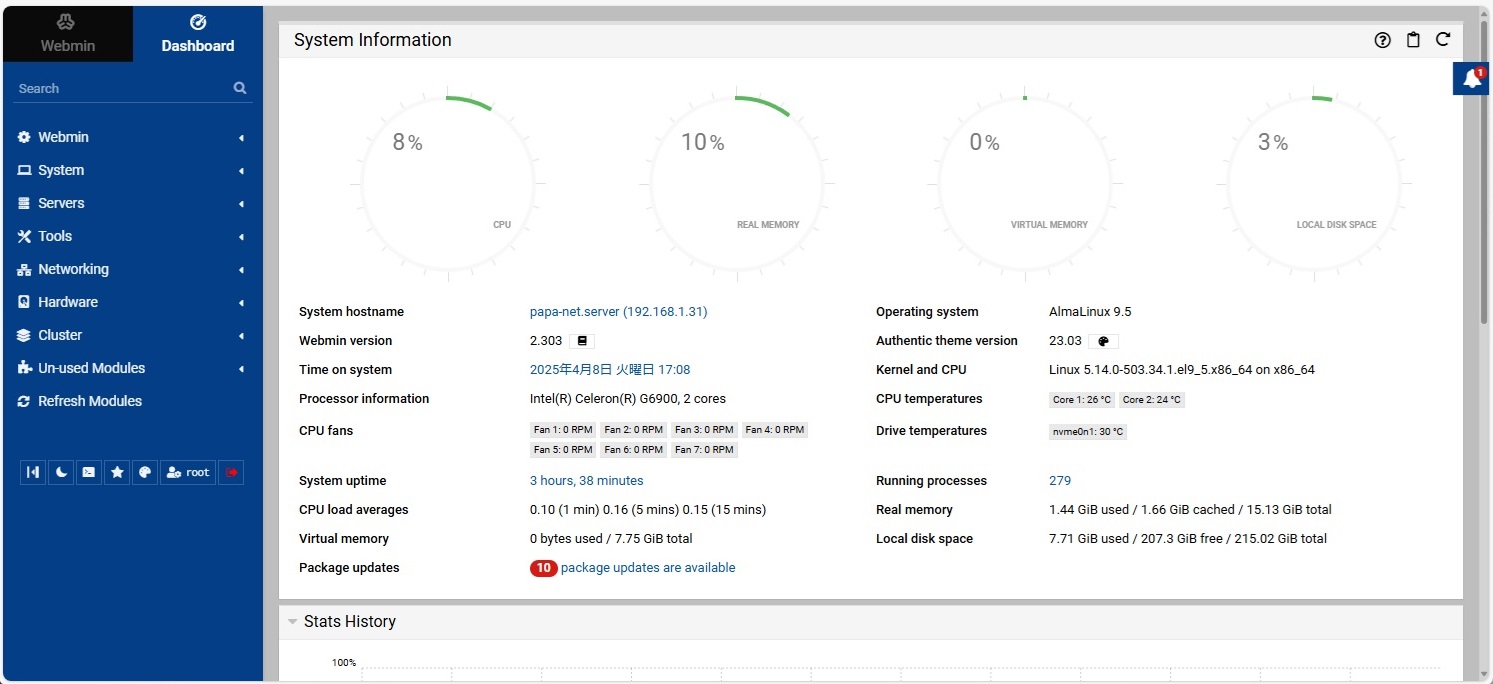
Task: Expand the Networking category arrow
Action: (241, 270)
